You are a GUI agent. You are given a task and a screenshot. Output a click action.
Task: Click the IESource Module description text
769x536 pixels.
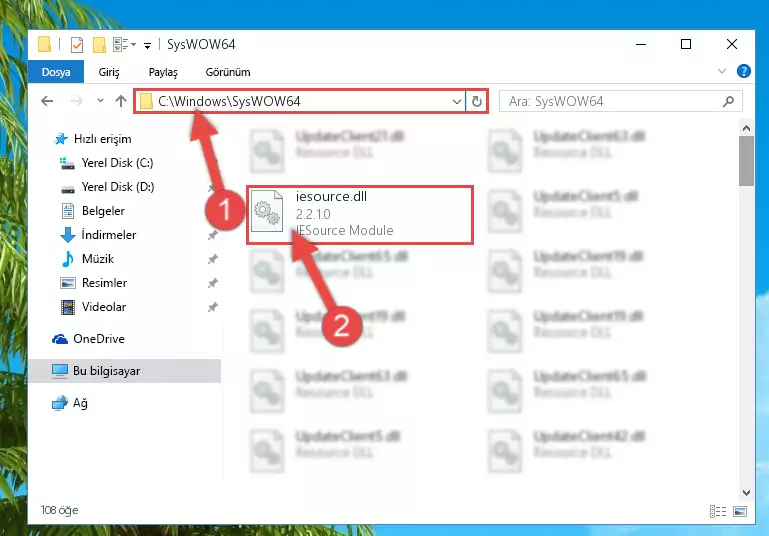click(x=344, y=230)
